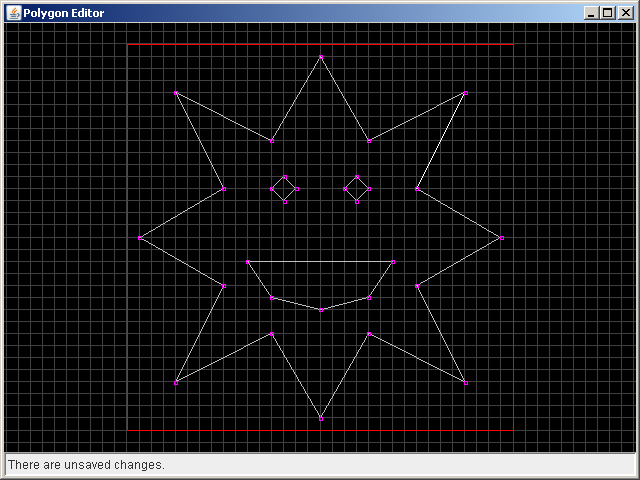
Task: Click the upper-right tip vertex of the star
Action: click(x=465, y=93)
